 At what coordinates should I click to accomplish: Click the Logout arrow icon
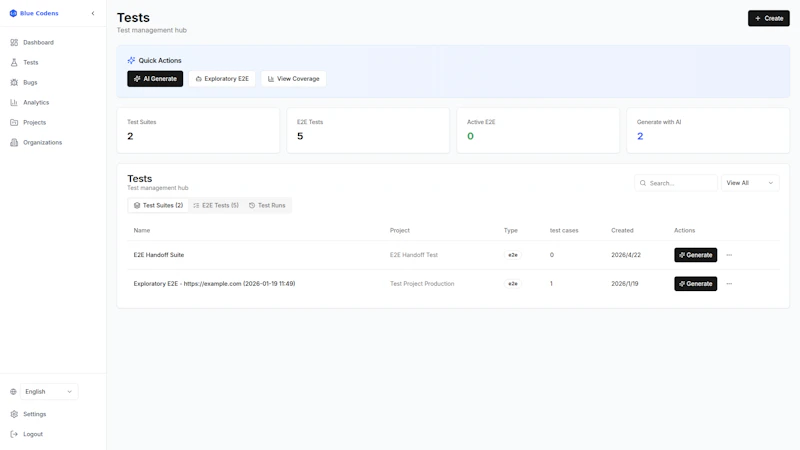point(14,434)
